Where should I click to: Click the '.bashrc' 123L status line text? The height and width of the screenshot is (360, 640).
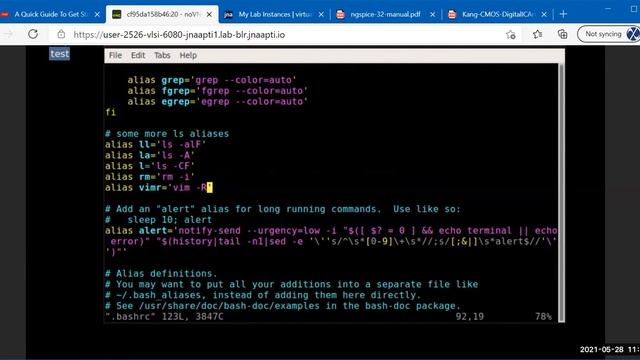tap(164, 316)
